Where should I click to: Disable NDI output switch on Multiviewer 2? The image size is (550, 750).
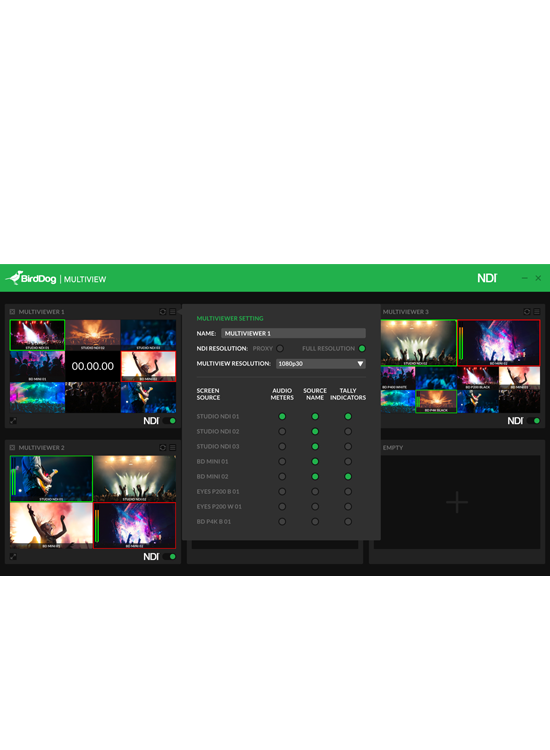click(169, 557)
